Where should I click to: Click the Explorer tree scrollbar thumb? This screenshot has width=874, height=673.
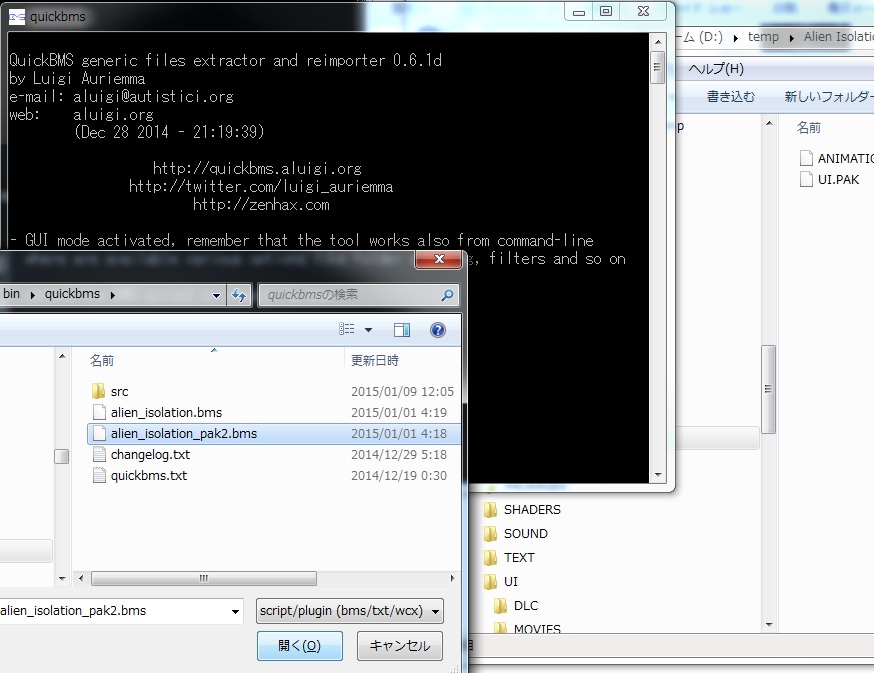point(769,389)
